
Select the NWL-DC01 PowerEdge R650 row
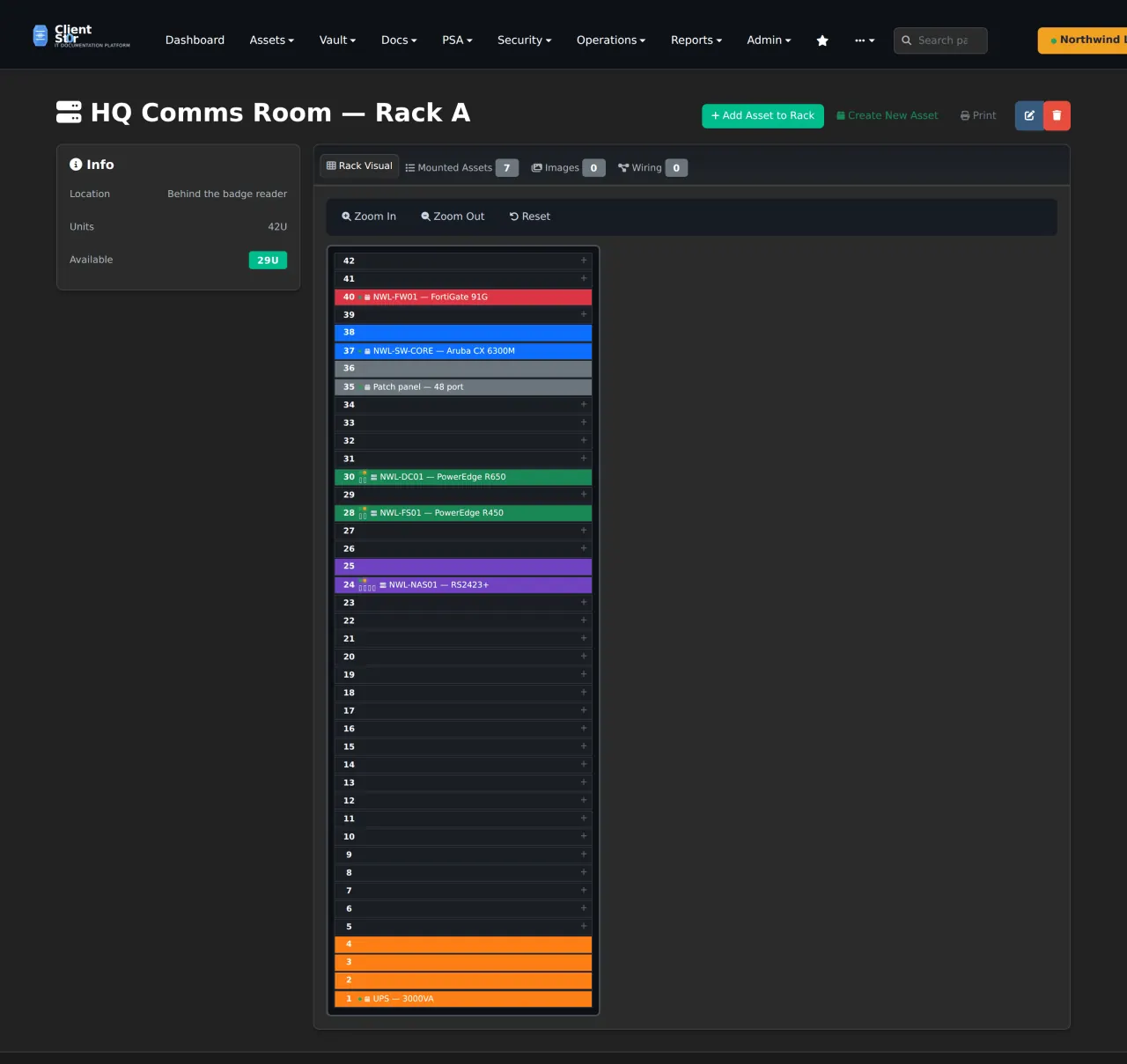click(x=463, y=476)
